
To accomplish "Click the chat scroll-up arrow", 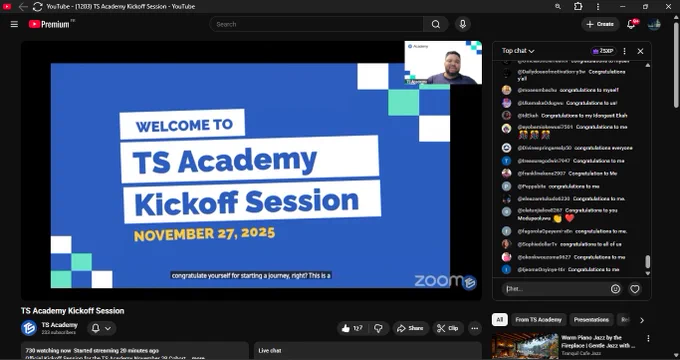I will 647,65.
